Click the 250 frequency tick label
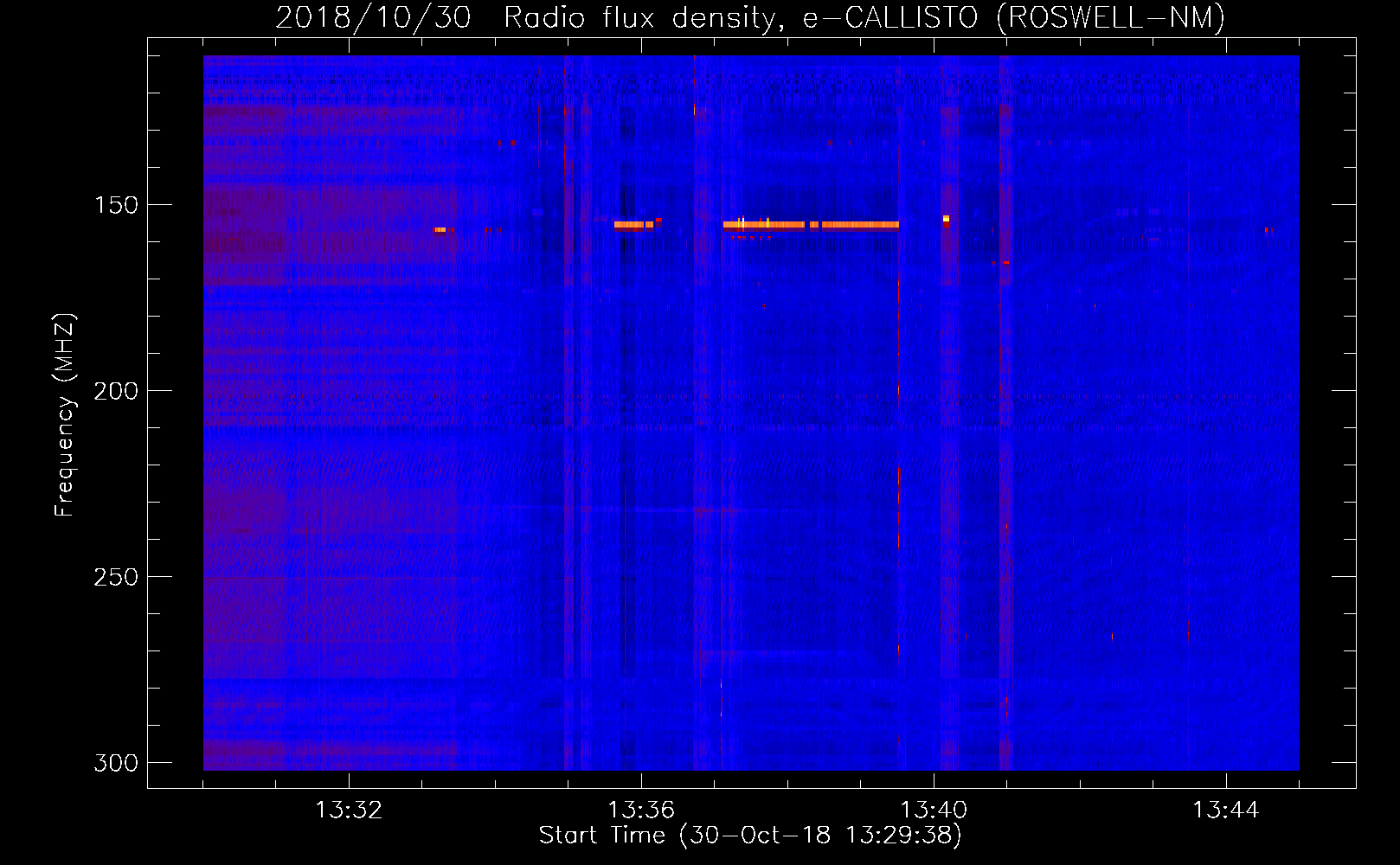 click(116, 577)
